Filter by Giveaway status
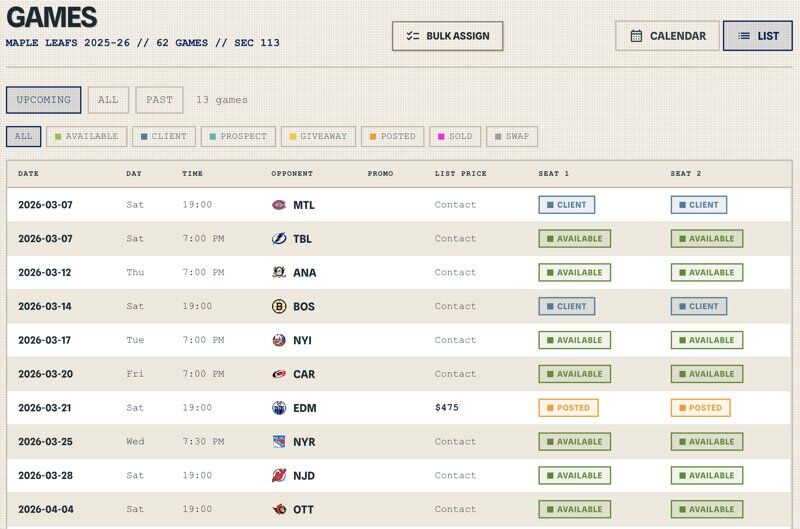This screenshot has height=529, width=800. click(318, 136)
